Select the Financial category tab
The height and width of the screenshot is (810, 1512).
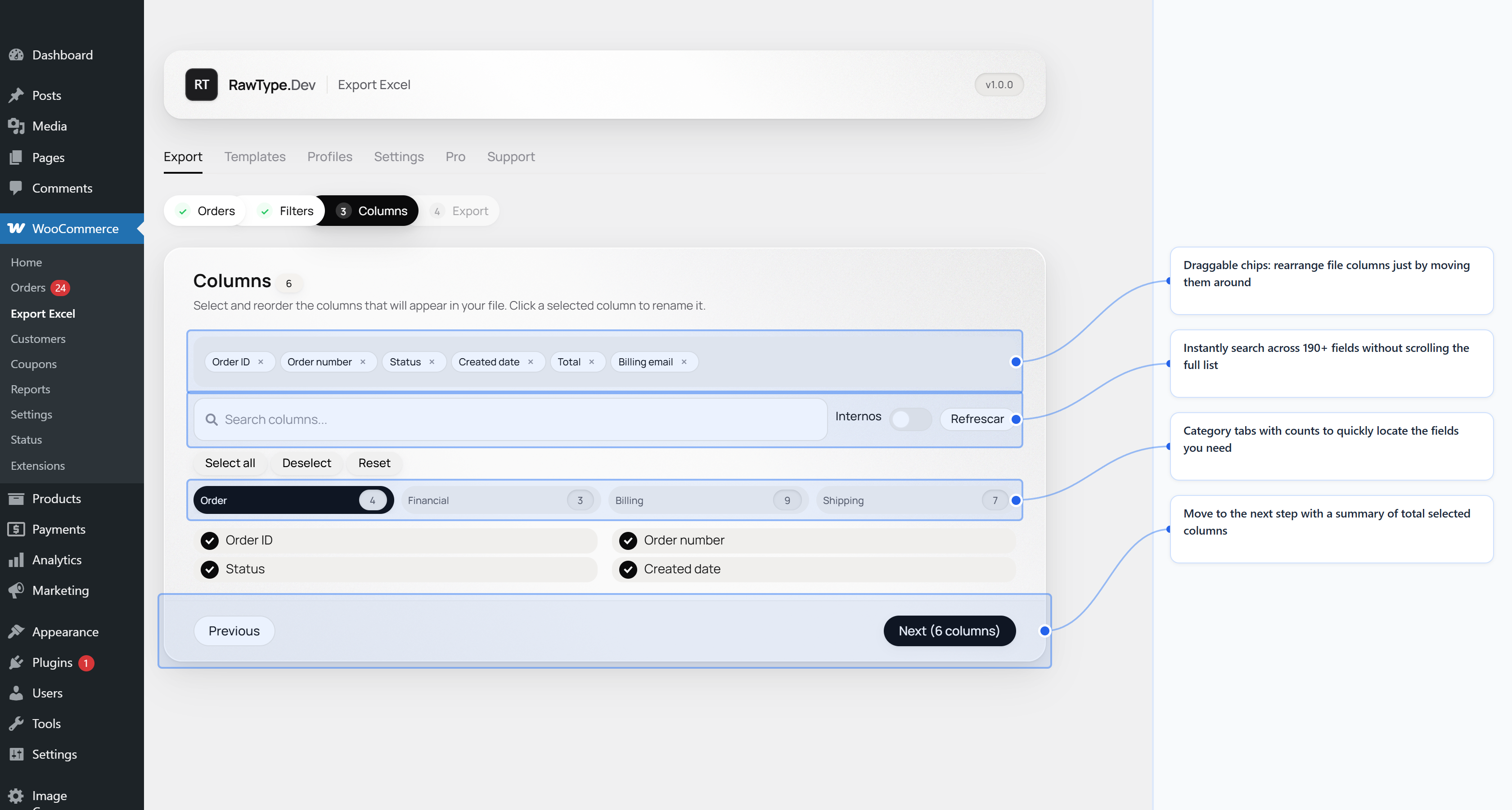coord(501,500)
